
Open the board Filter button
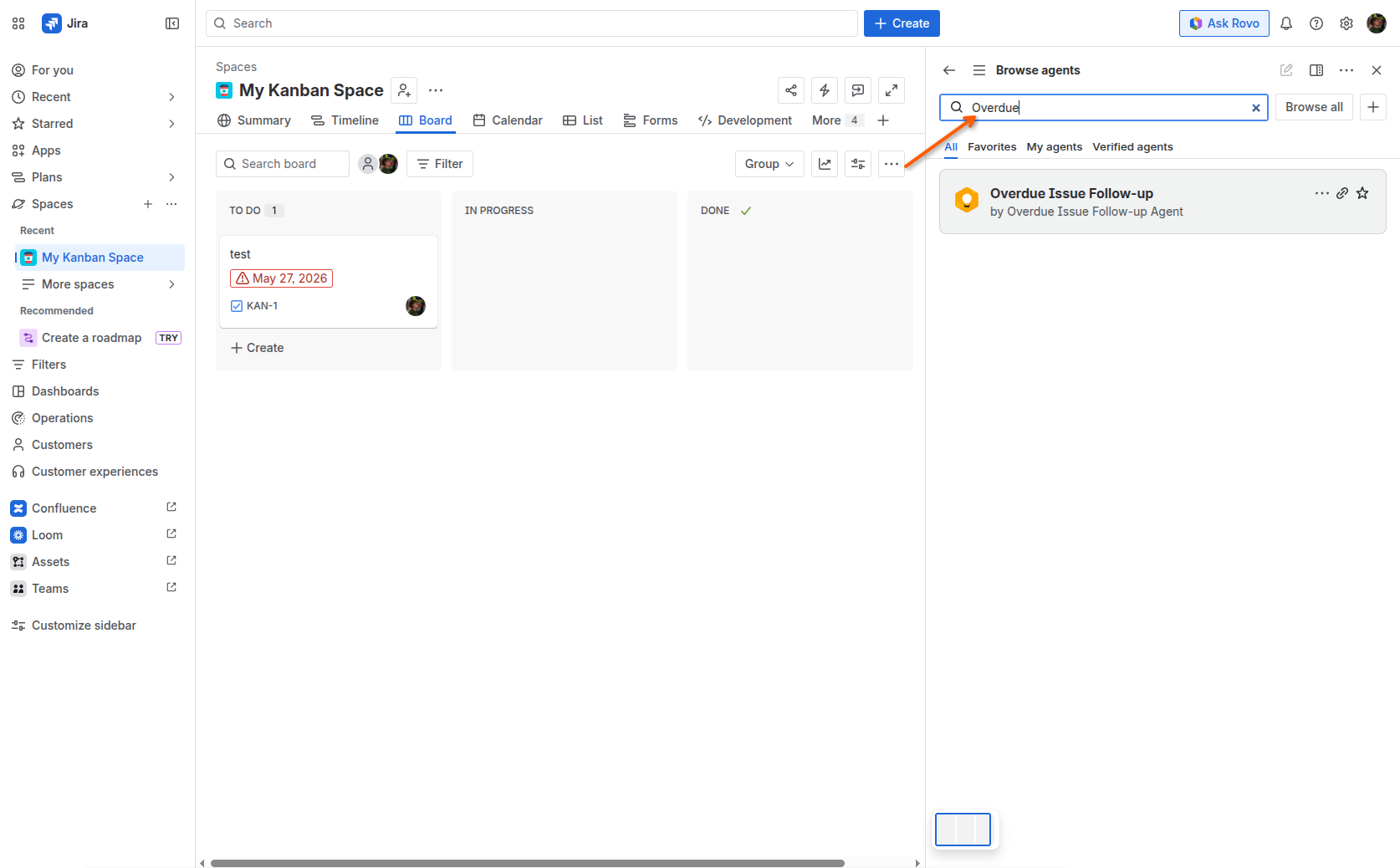coord(440,164)
